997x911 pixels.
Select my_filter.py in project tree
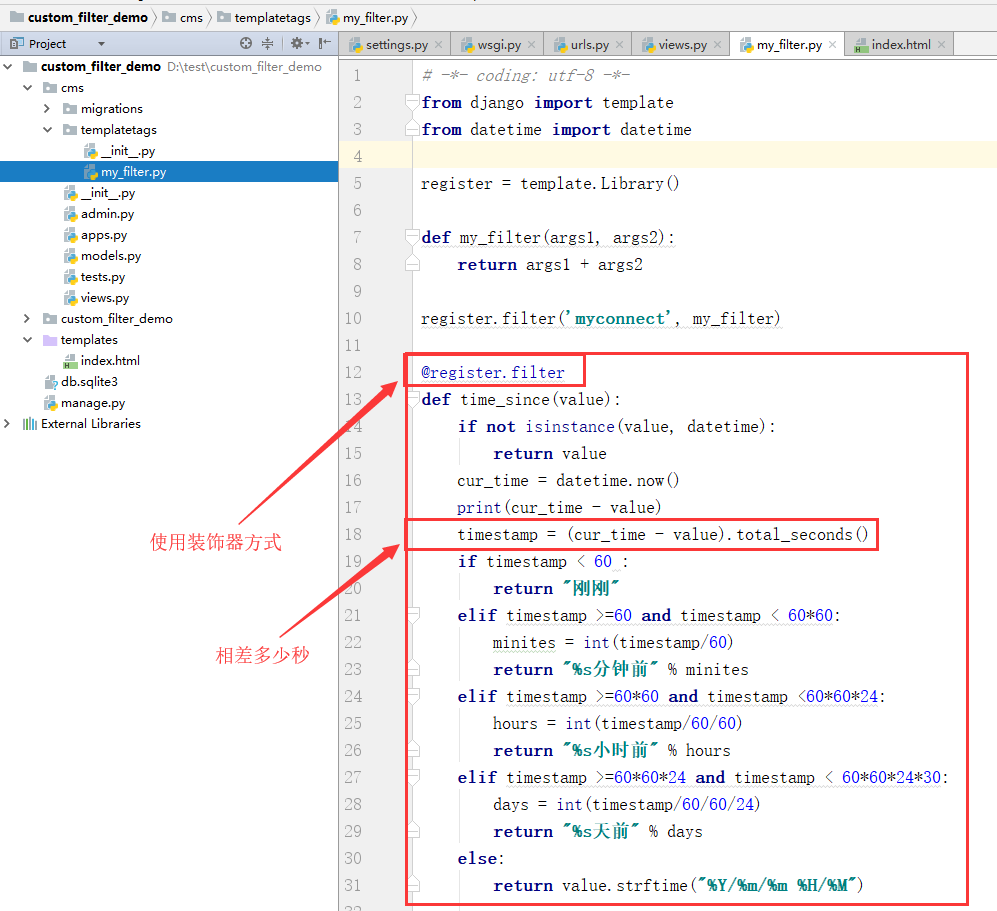[134, 172]
